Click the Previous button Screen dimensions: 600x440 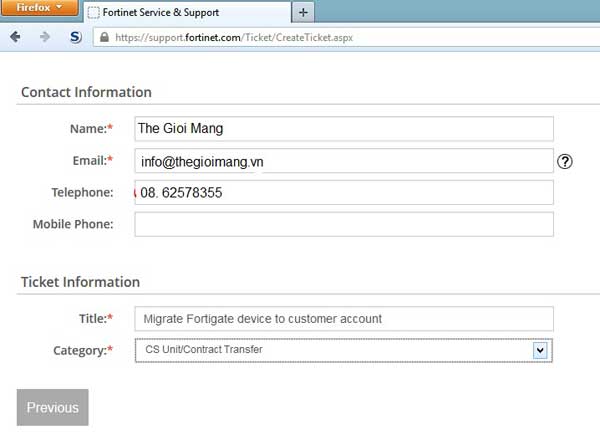[x=52, y=407]
